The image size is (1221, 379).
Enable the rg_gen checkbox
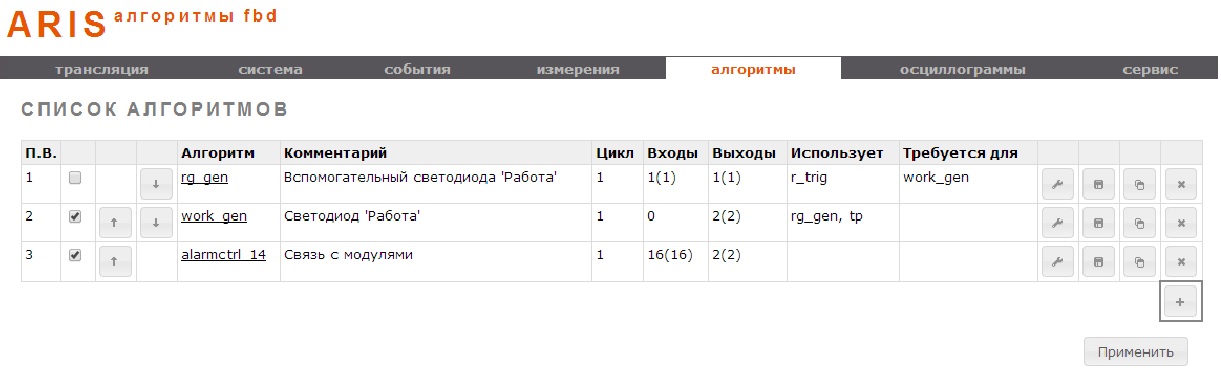point(75,178)
